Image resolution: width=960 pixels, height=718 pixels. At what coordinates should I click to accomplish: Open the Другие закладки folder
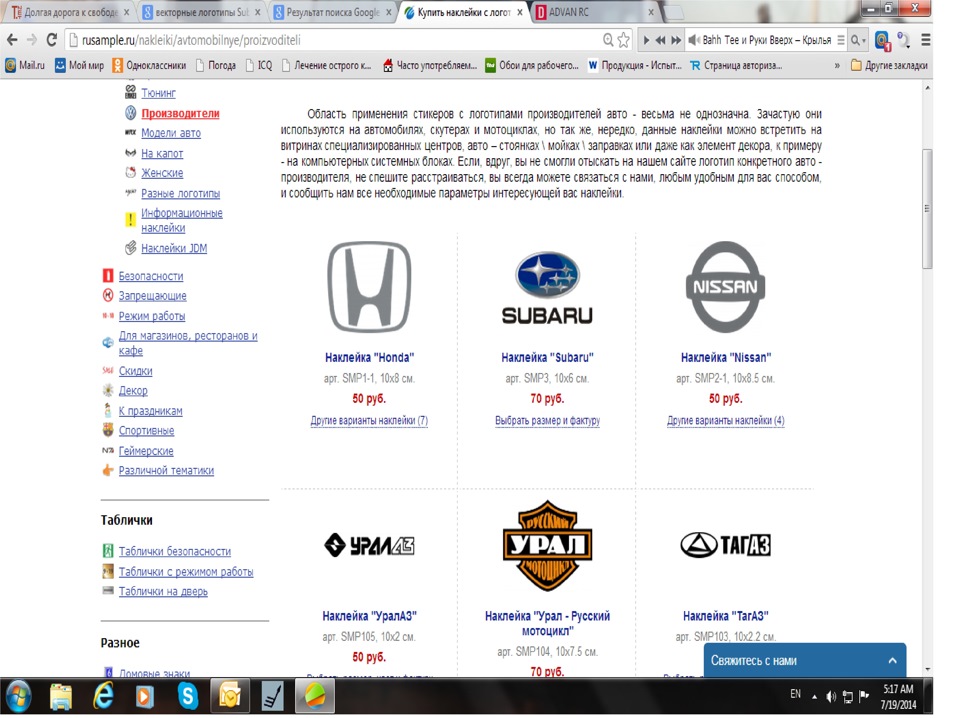coord(889,65)
